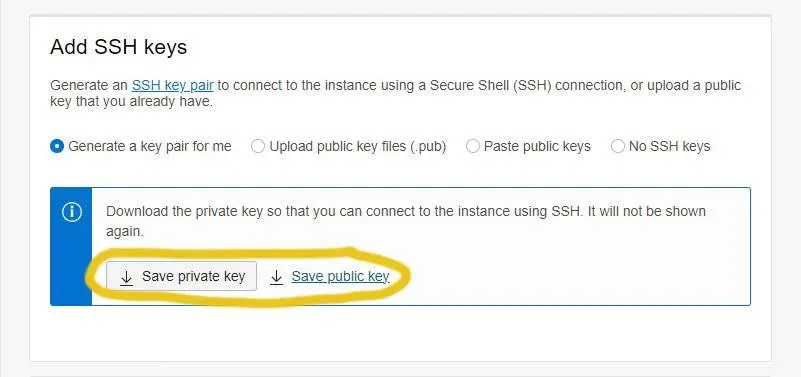This screenshot has height=377, width=801.
Task: Select the No SSH keys radio button
Action: pos(618,147)
